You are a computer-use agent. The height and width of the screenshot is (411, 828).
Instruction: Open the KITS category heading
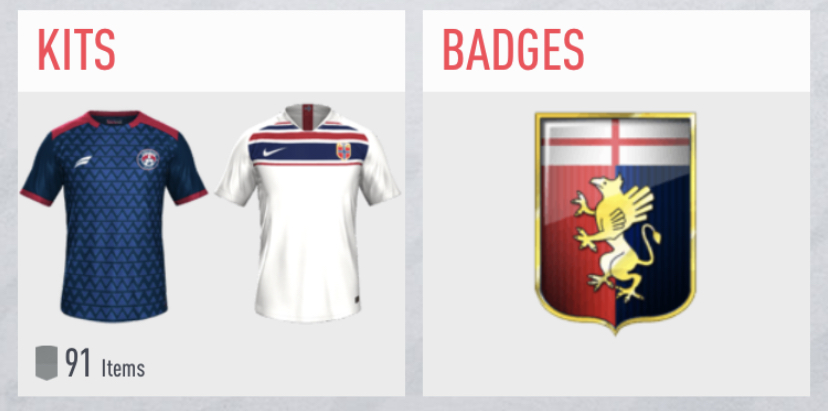point(77,50)
